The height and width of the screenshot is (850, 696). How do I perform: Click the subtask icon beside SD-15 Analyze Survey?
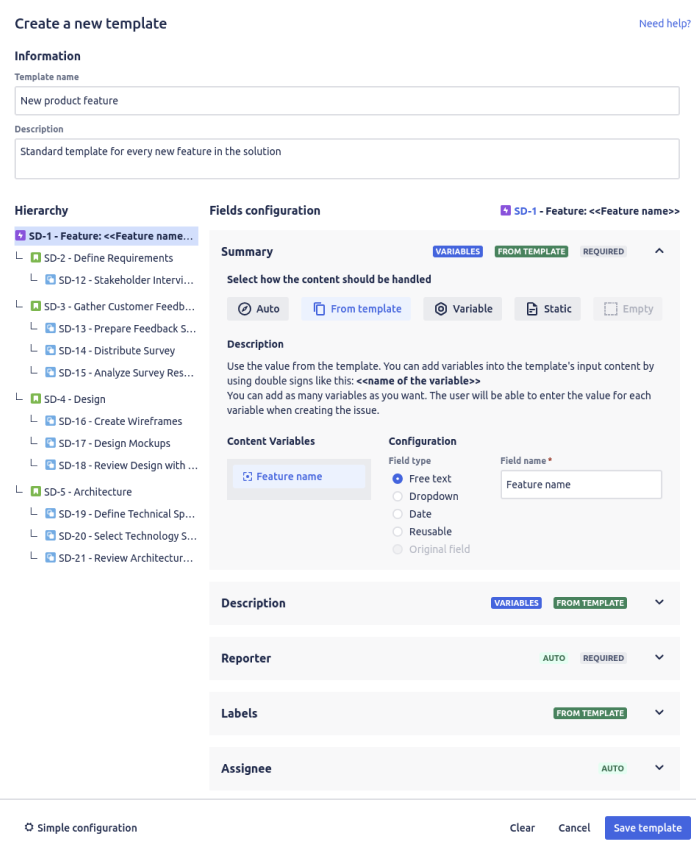(x=50, y=372)
